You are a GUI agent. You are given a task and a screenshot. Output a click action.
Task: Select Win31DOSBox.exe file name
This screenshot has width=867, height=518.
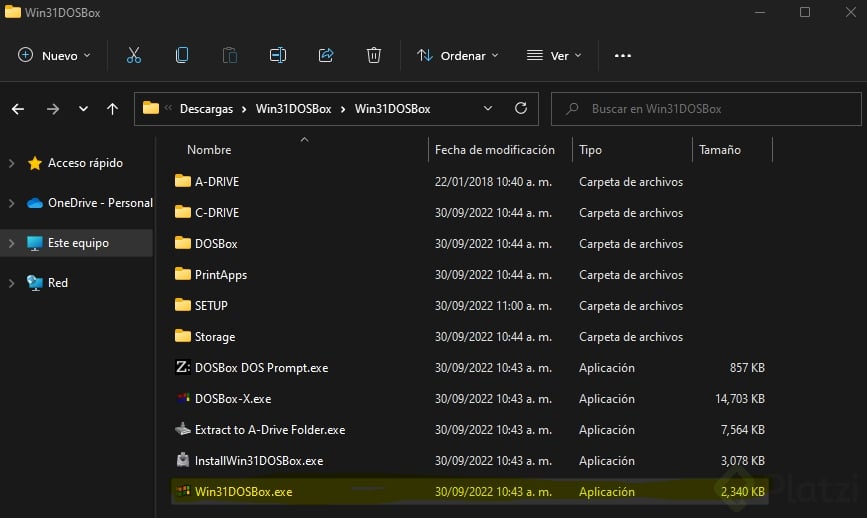click(x=243, y=491)
